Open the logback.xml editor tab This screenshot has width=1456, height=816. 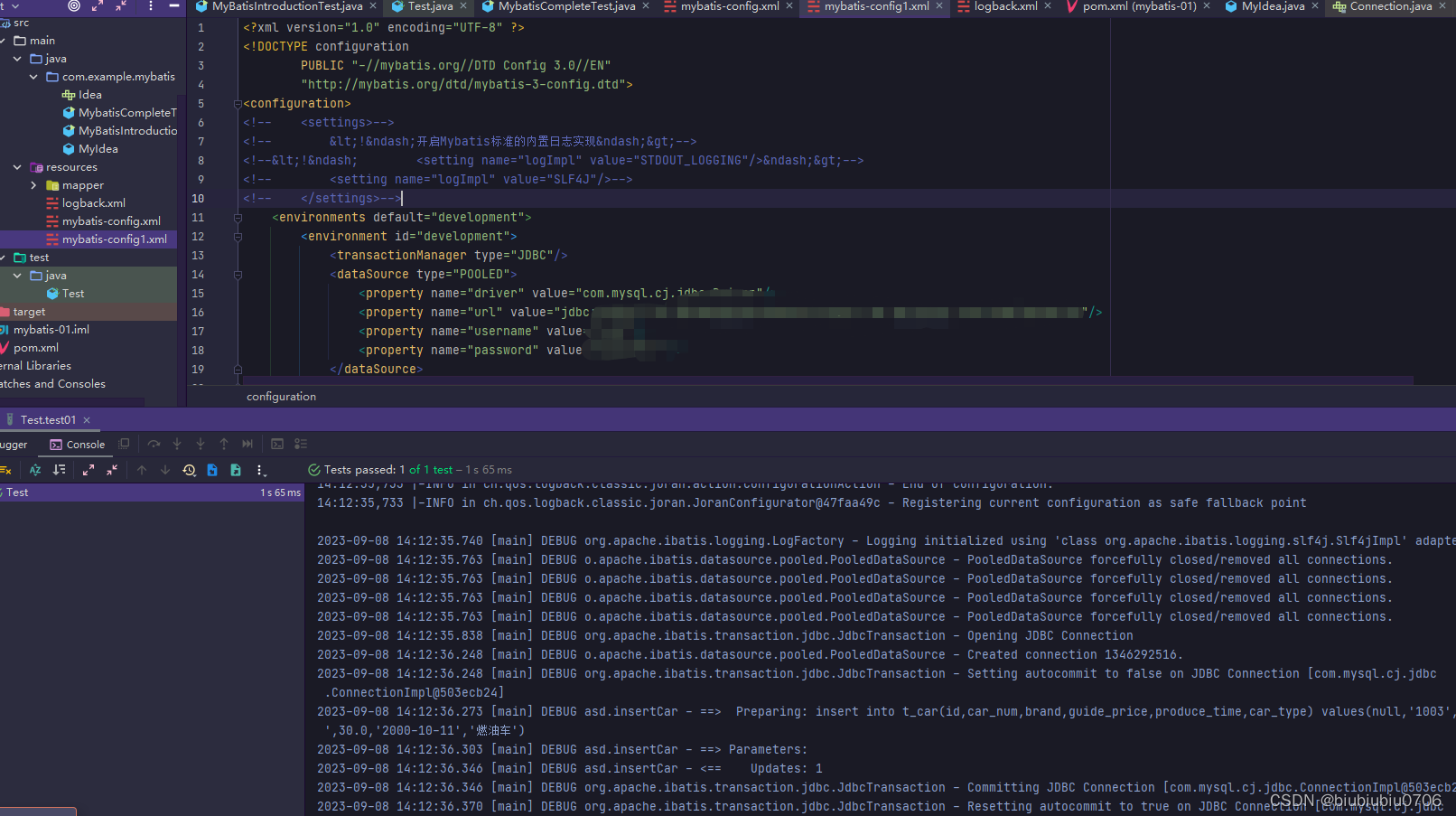pyautogui.click(x=1005, y=6)
